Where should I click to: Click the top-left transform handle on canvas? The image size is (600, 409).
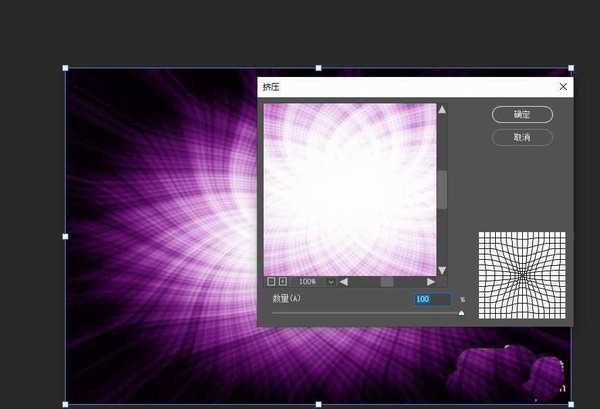point(66,68)
